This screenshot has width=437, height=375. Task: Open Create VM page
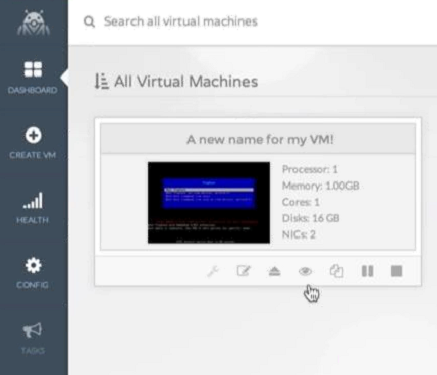click(x=33, y=143)
